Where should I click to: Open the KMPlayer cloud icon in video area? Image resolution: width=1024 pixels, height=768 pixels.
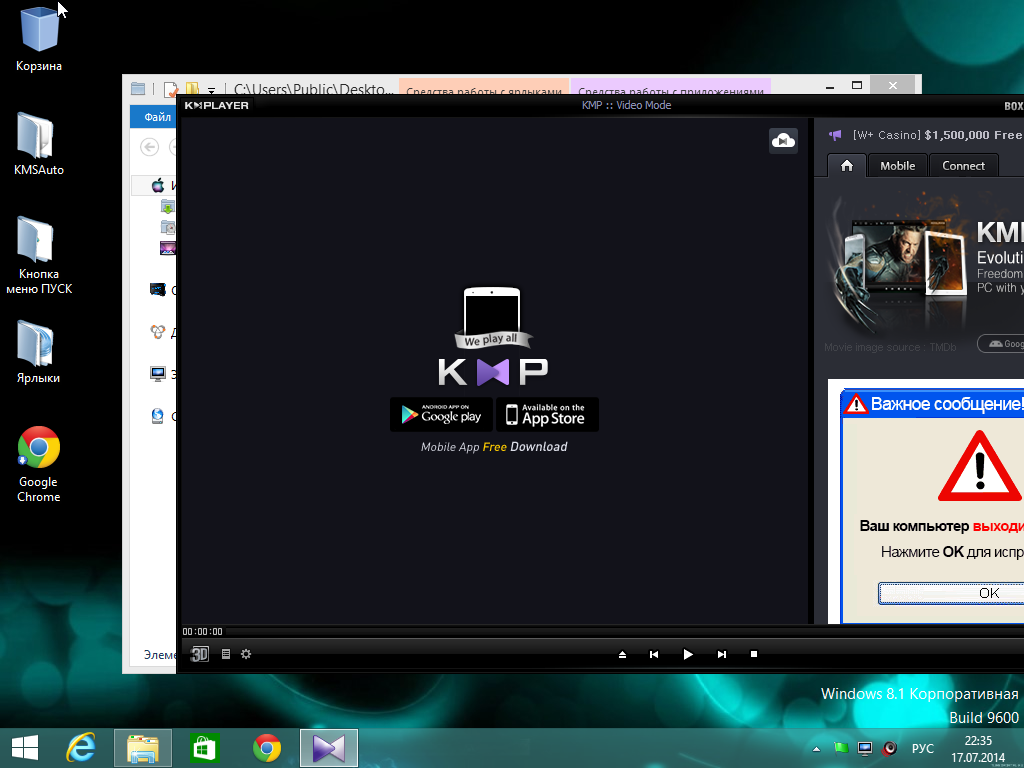pyautogui.click(x=783, y=140)
